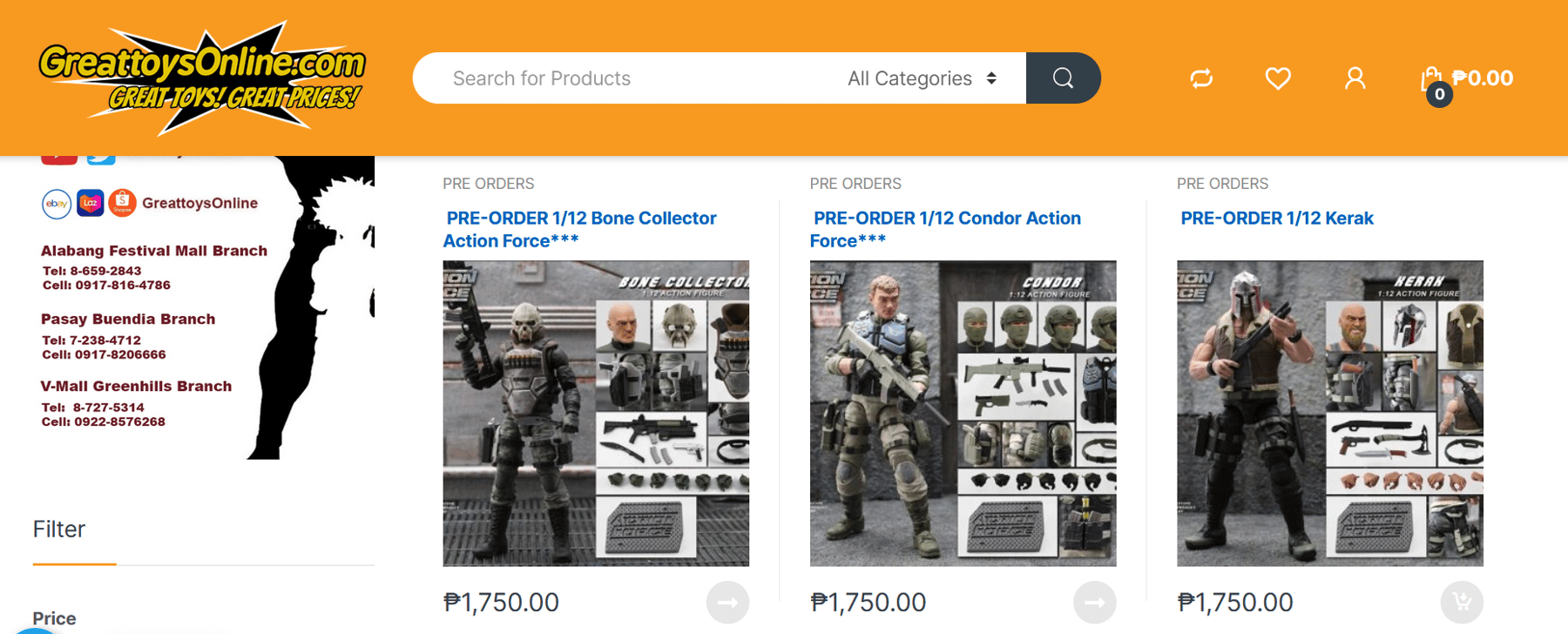Screen dimensions: 1568x634
Task: Click the Condor Action Force arrow button
Action: (x=1095, y=602)
